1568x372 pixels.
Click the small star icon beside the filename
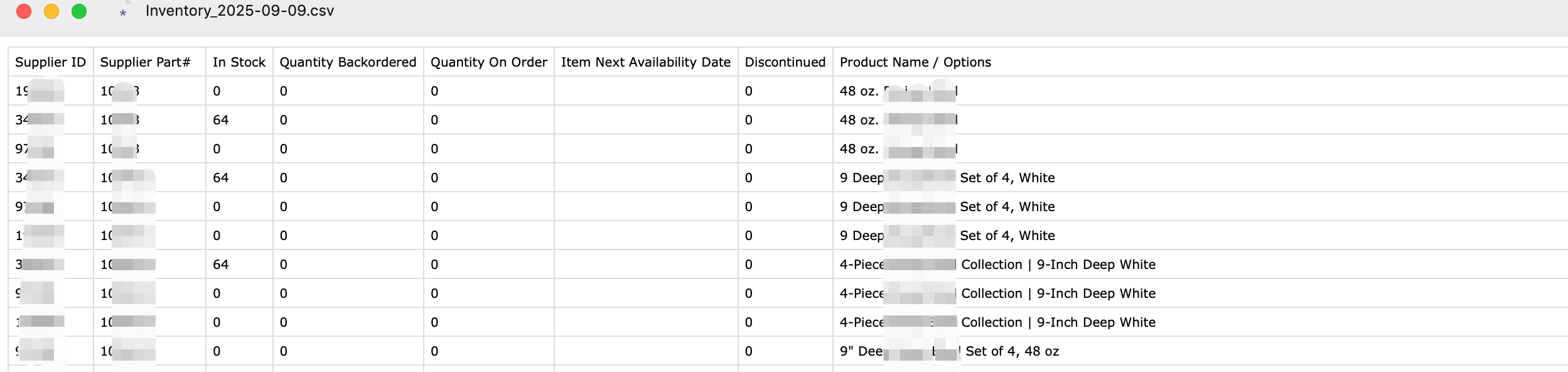(x=123, y=13)
